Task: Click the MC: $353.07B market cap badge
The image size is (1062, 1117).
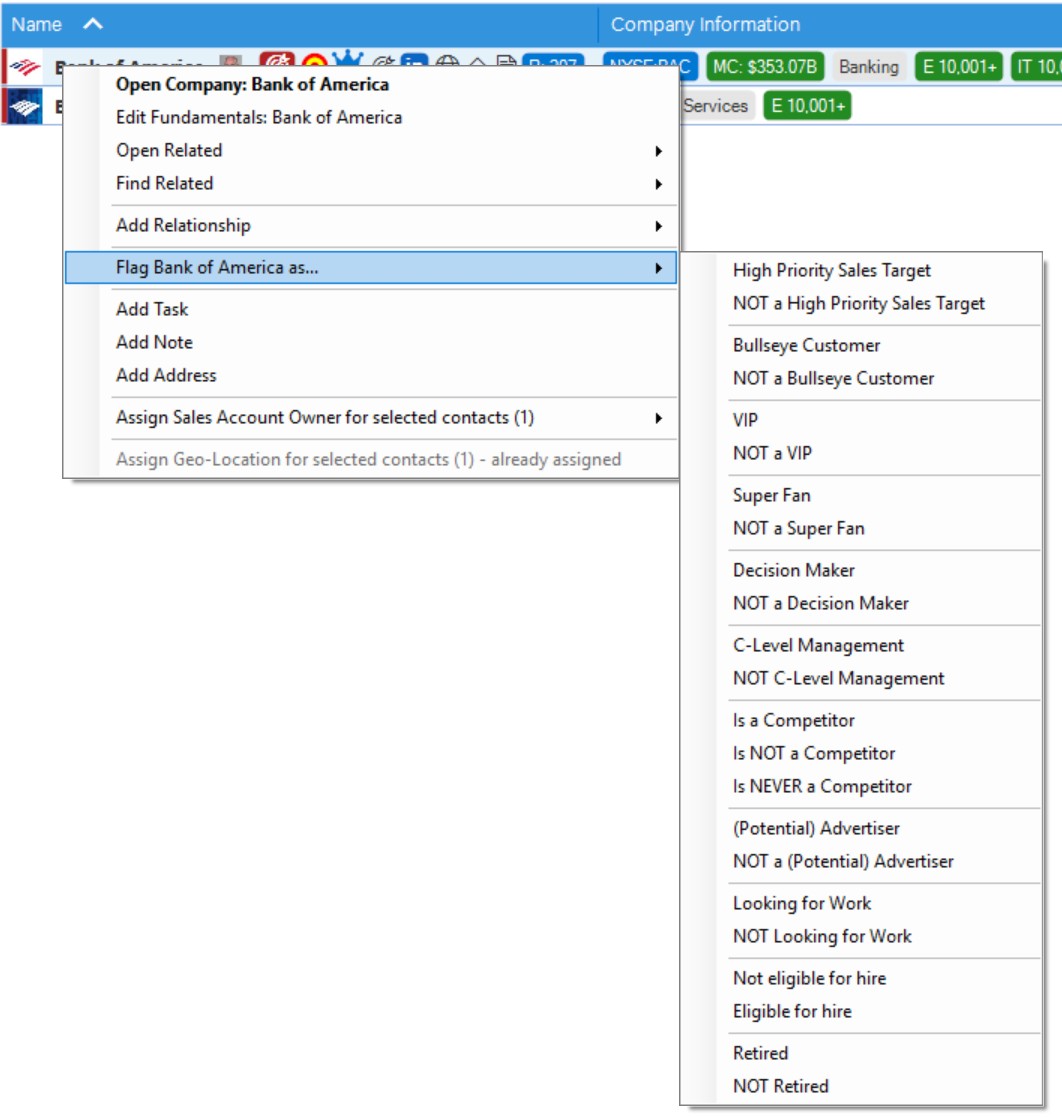Action: point(765,67)
